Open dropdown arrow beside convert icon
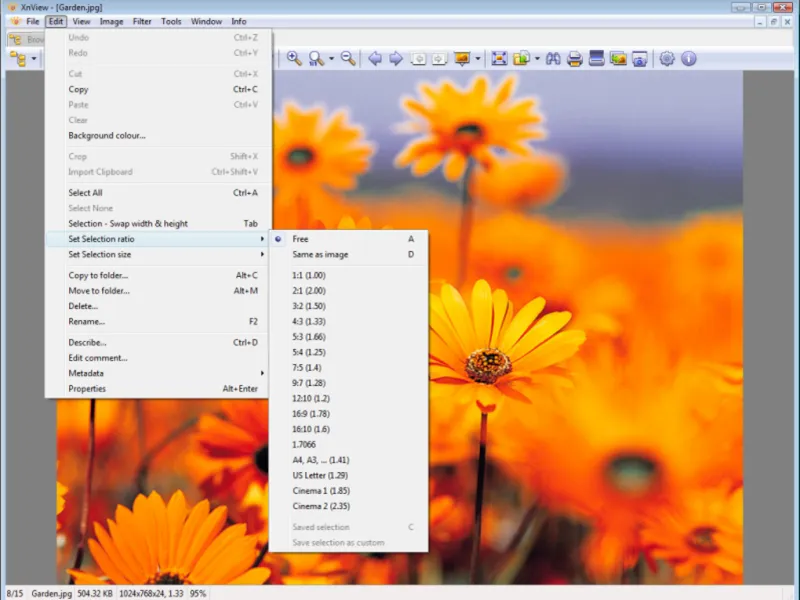 click(x=537, y=59)
